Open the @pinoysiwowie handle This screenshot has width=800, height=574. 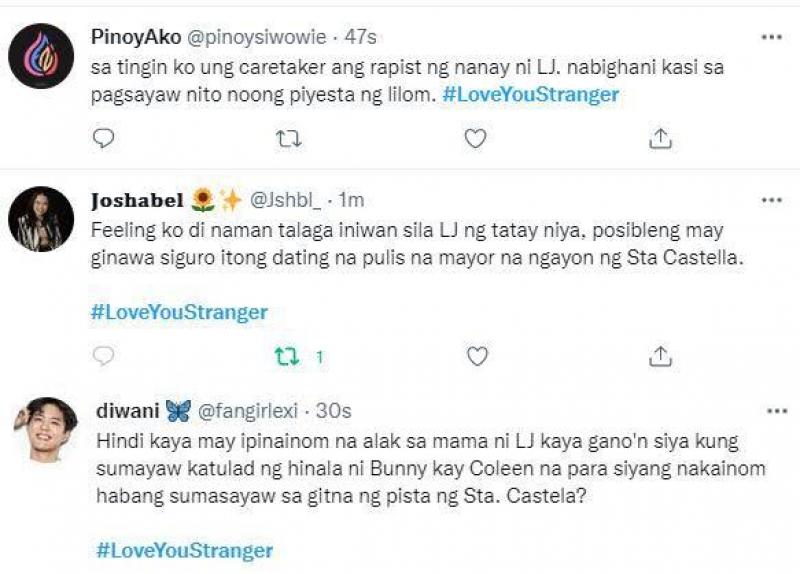pyautogui.click(x=268, y=37)
